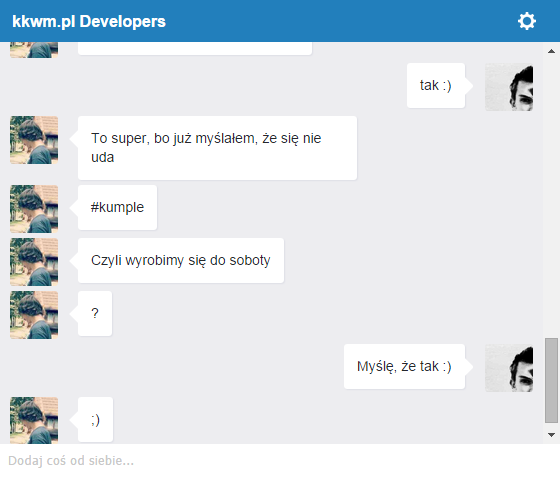This screenshot has width=560, height=500.
Task: Click the avatar beside the '?' message
Action: [34, 315]
